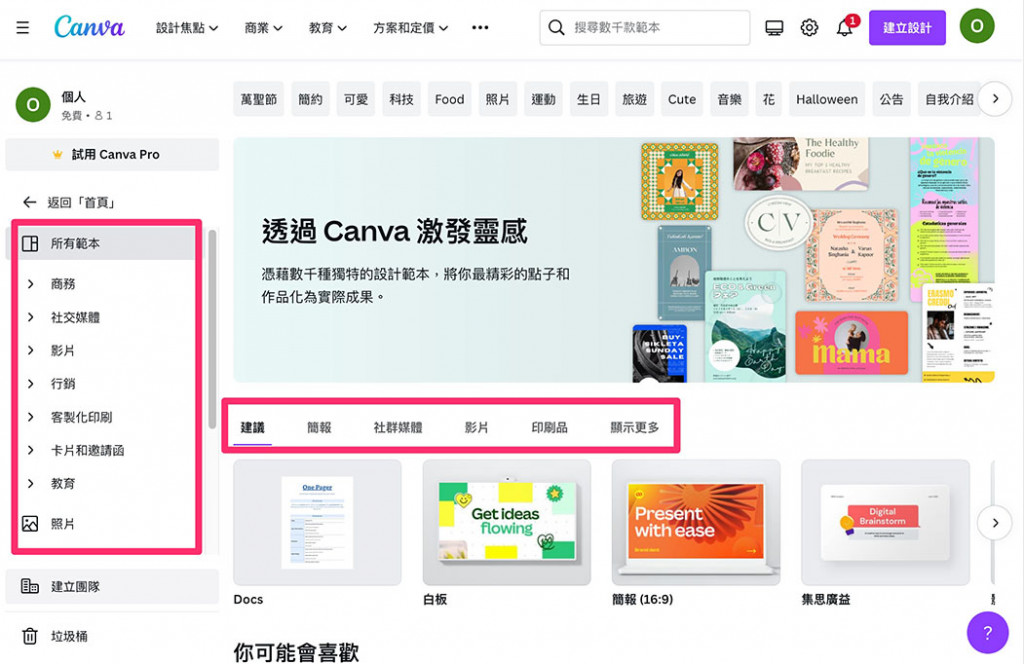1024x664 pixels.
Task: Open the 白板 whiteboard thumbnail
Action: click(x=507, y=522)
